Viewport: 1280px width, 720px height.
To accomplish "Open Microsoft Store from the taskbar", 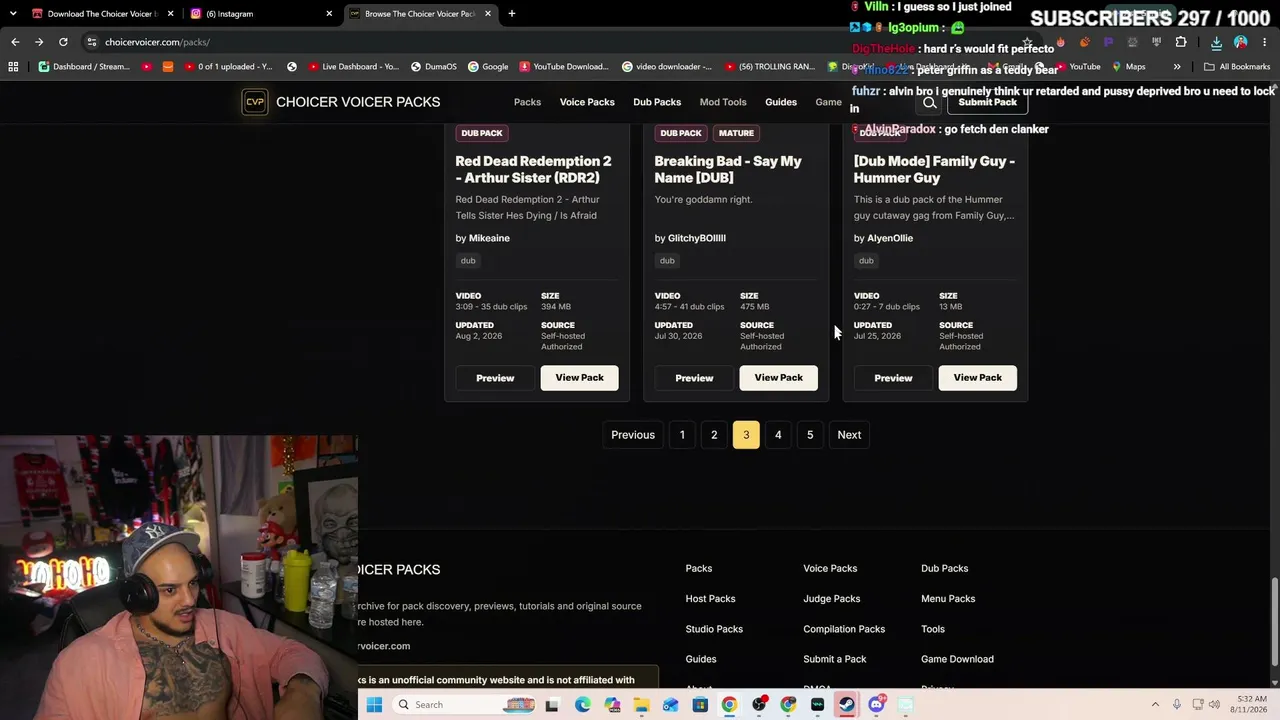I will (x=700, y=705).
